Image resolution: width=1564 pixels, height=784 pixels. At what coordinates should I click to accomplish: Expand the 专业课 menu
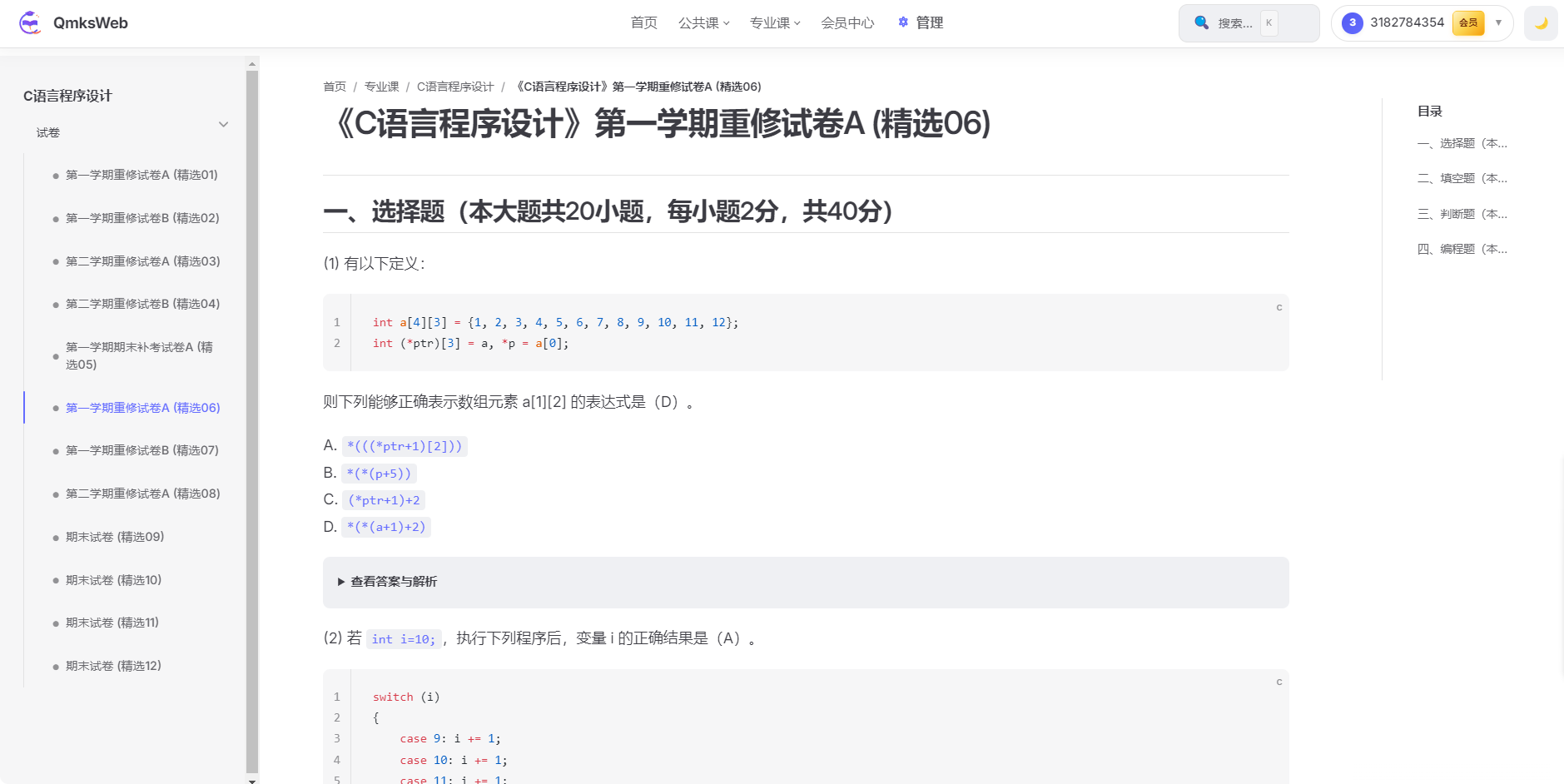776,23
